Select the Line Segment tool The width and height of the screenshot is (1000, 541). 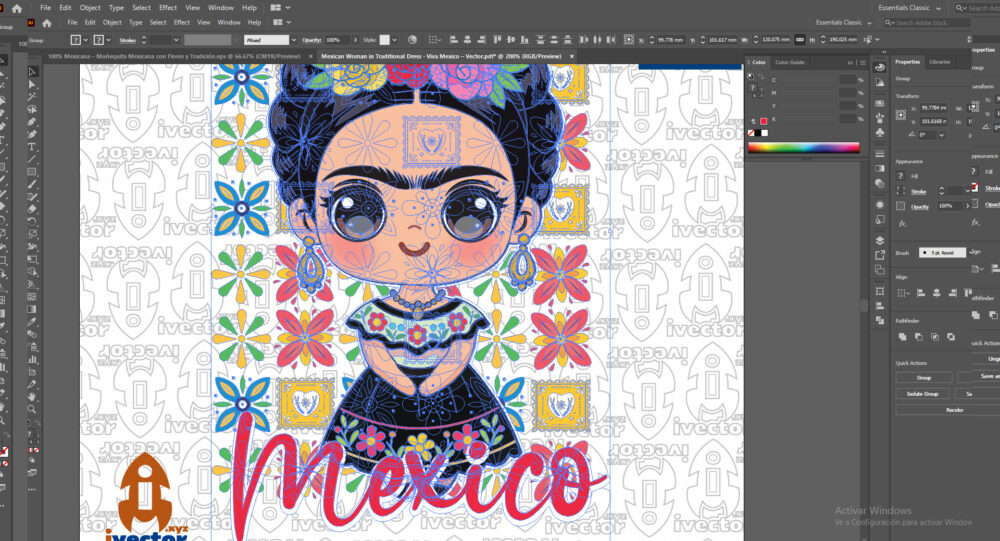pos(32,159)
